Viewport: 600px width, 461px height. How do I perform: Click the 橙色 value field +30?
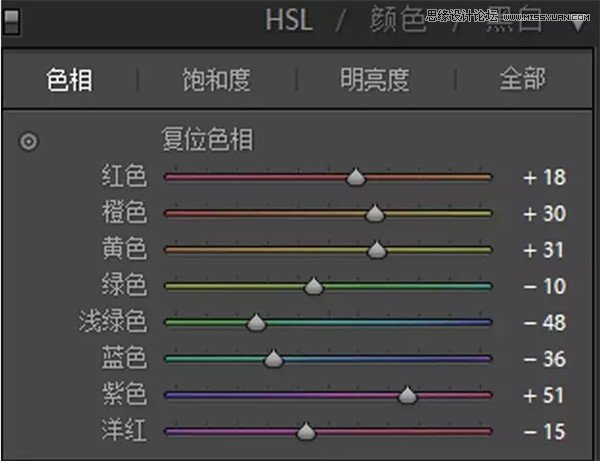[545, 214]
